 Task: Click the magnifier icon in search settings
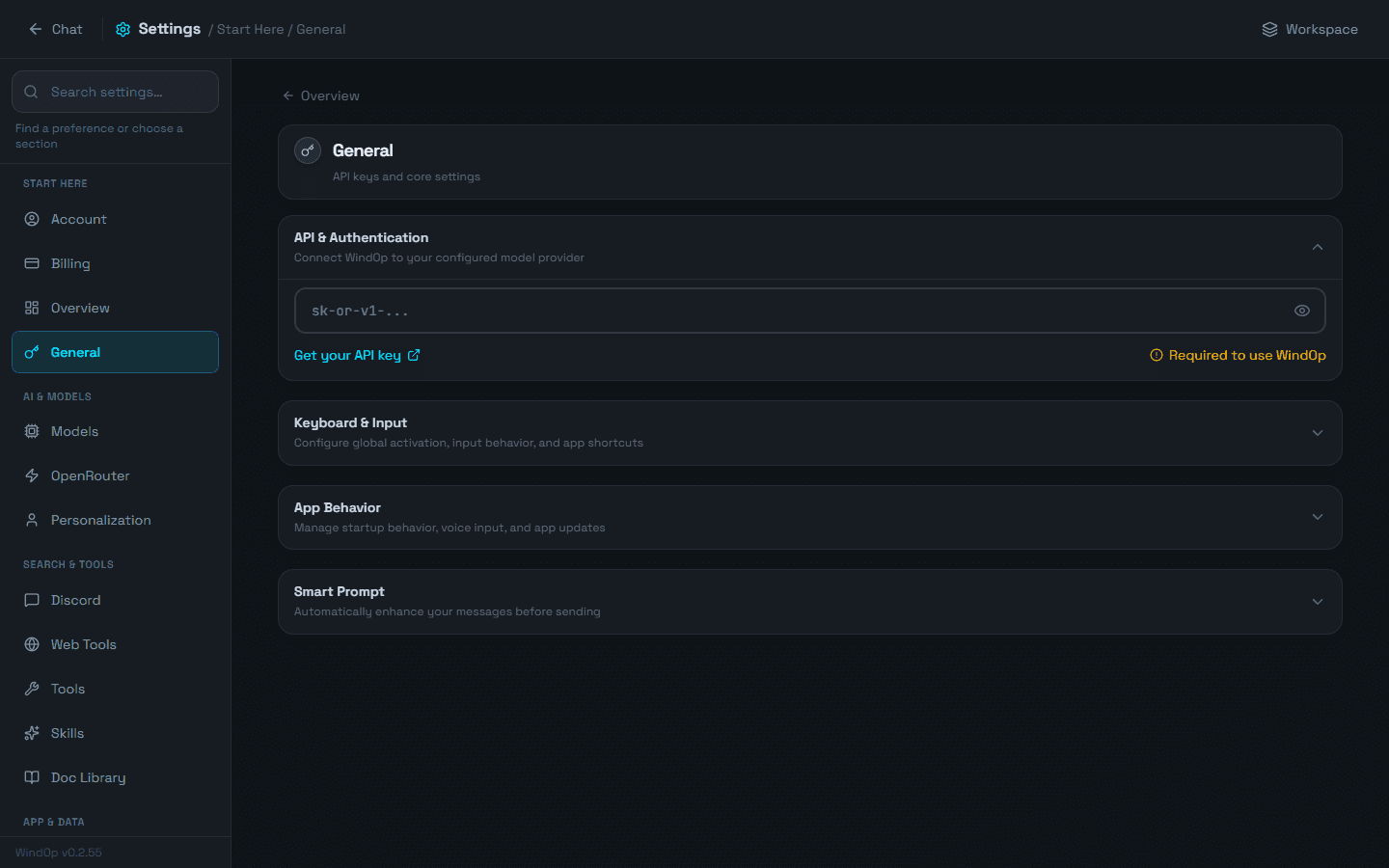(x=31, y=92)
